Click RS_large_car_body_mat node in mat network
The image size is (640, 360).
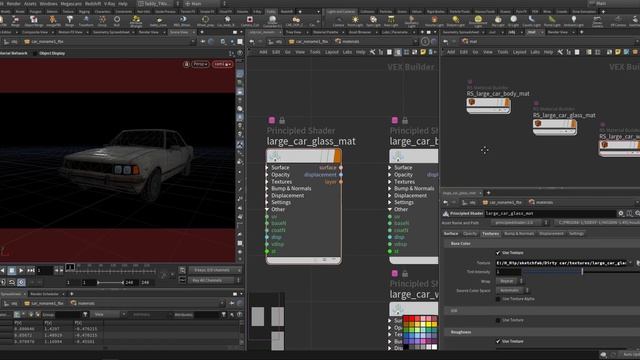coord(489,105)
